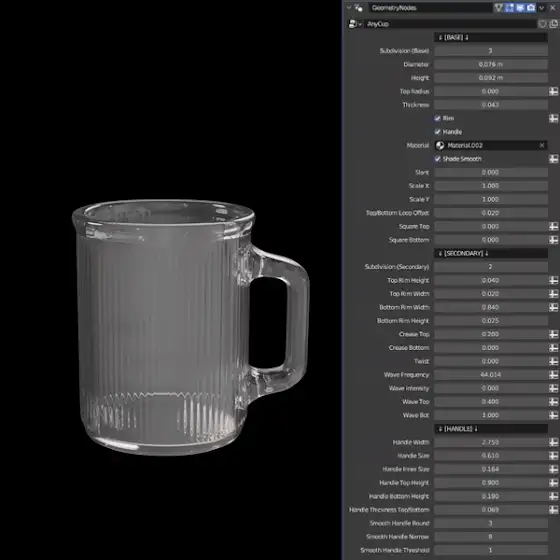
Task: Toggle modifier display on cage
Action: pyautogui.click(x=499, y=8)
